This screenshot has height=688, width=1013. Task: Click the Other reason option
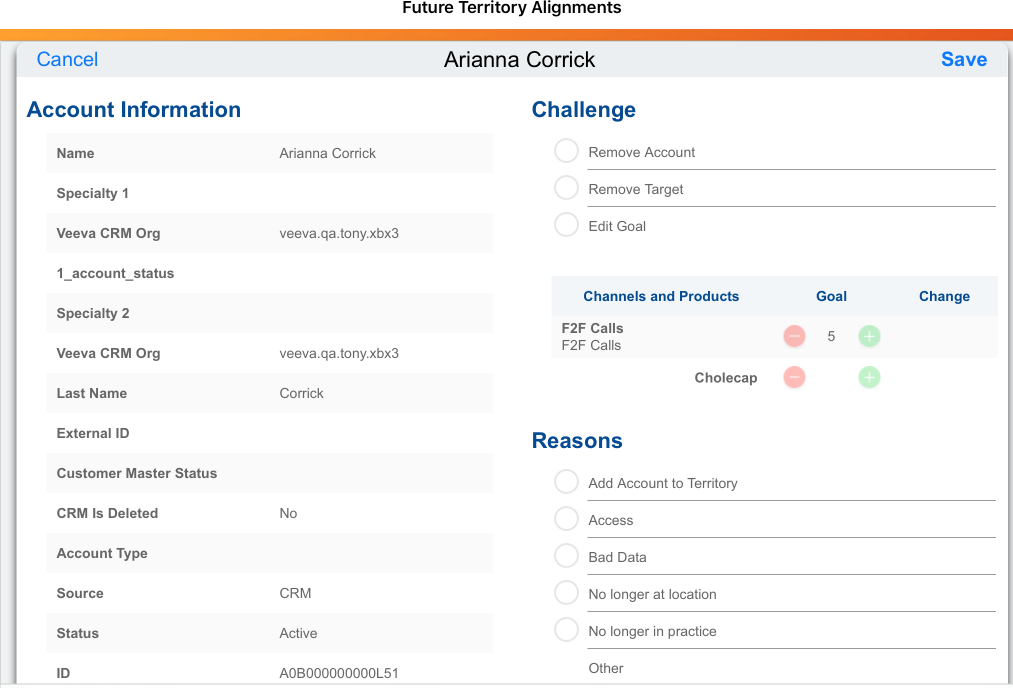tap(606, 668)
